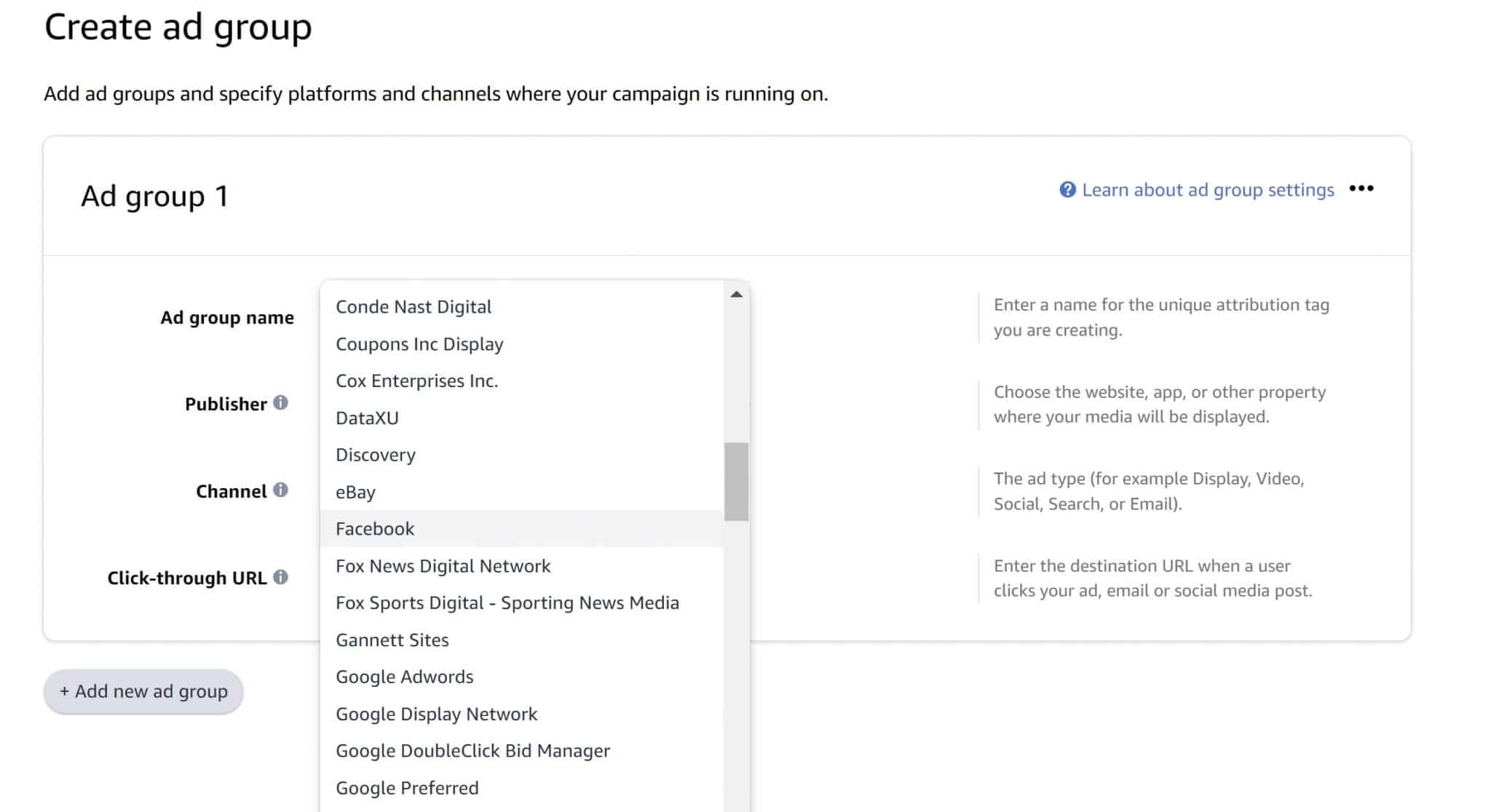Click the Channel info icon
Screen dimensions: 1491x812
(280, 490)
